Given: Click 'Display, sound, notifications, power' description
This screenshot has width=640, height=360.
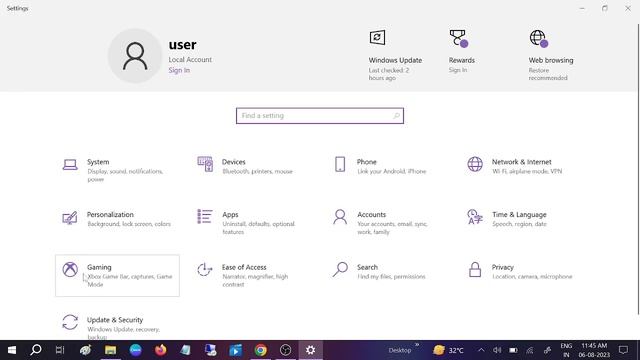Looking at the screenshot, I should click(125, 176).
